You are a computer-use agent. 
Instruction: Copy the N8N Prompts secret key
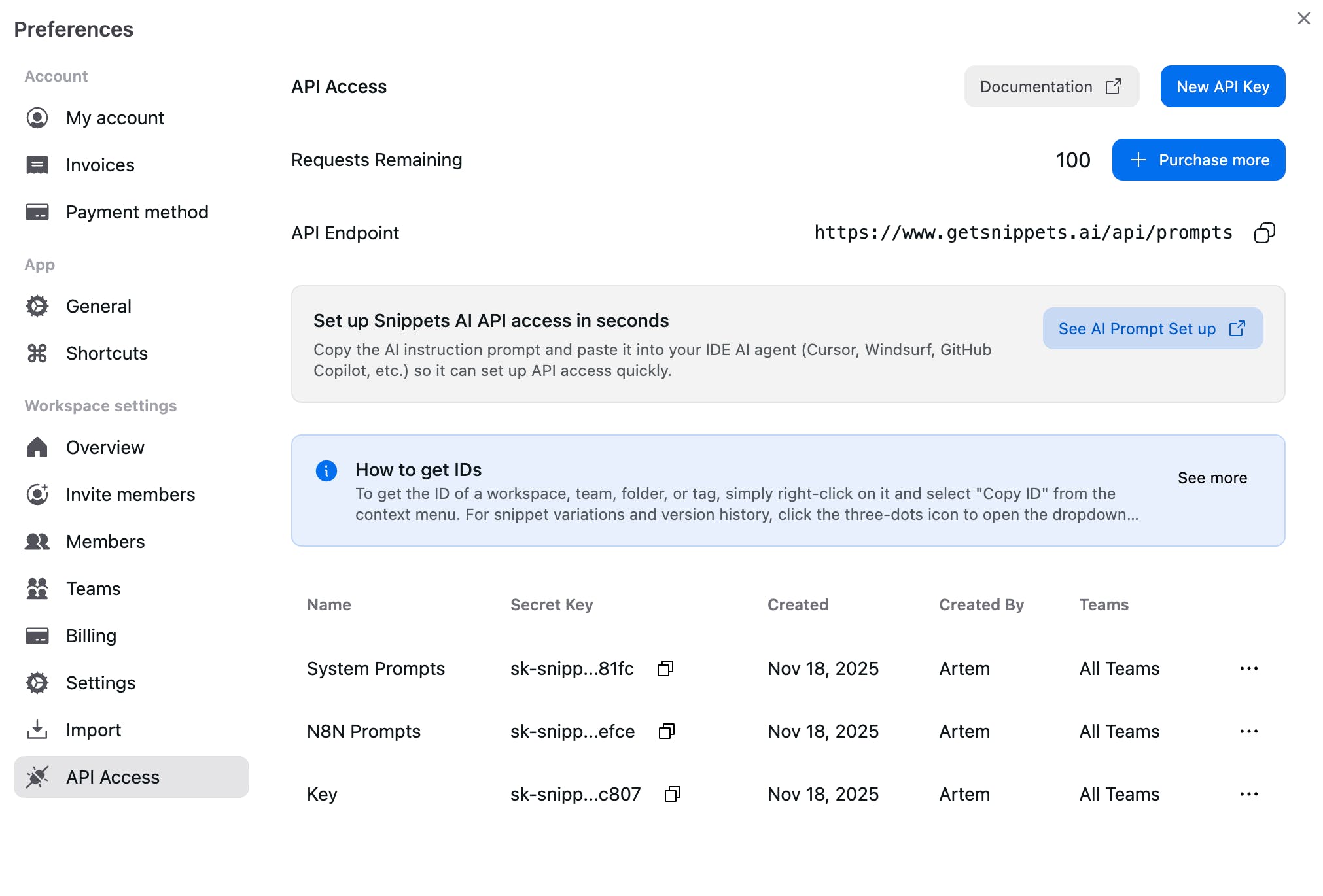click(667, 731)
